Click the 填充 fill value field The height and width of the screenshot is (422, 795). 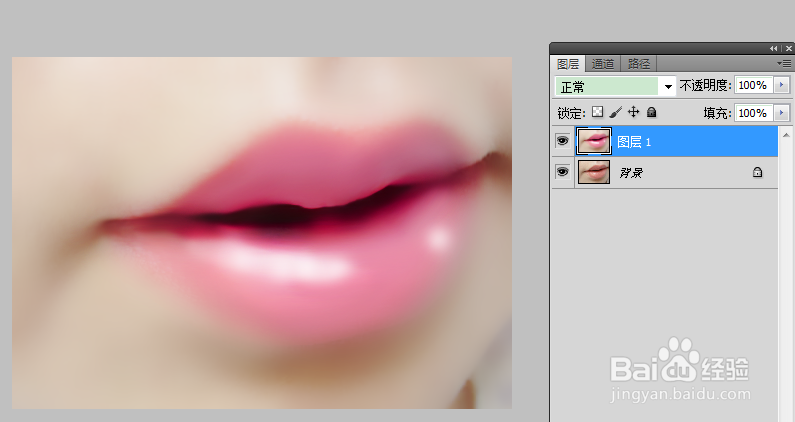[x=753, y=113]
